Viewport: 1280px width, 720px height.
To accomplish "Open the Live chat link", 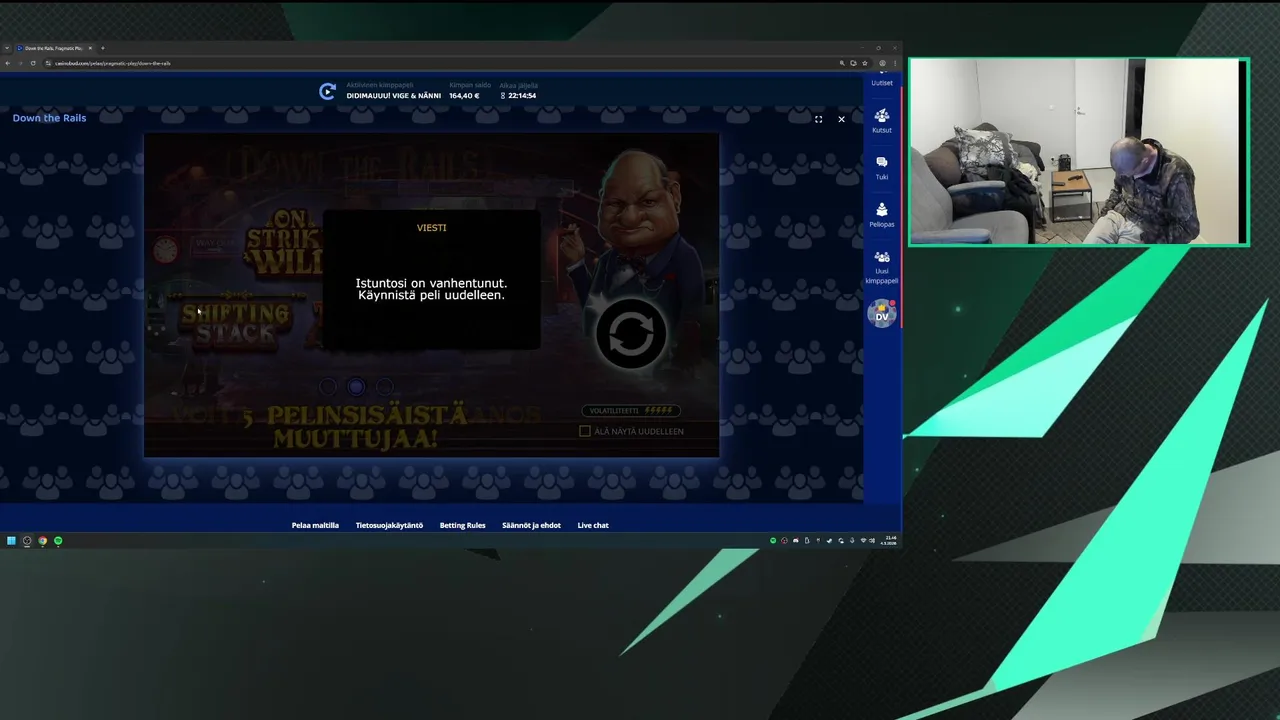I will (593, 525).
